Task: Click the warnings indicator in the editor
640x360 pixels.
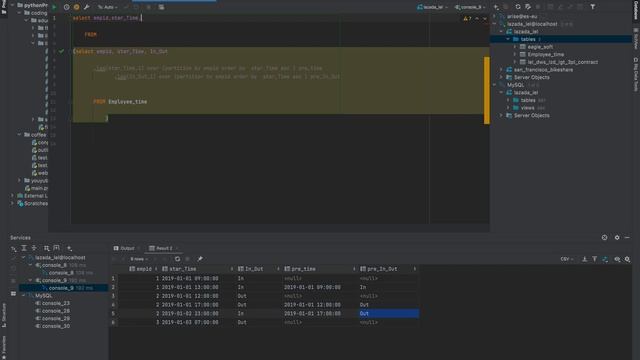Action: click(467, 18)
